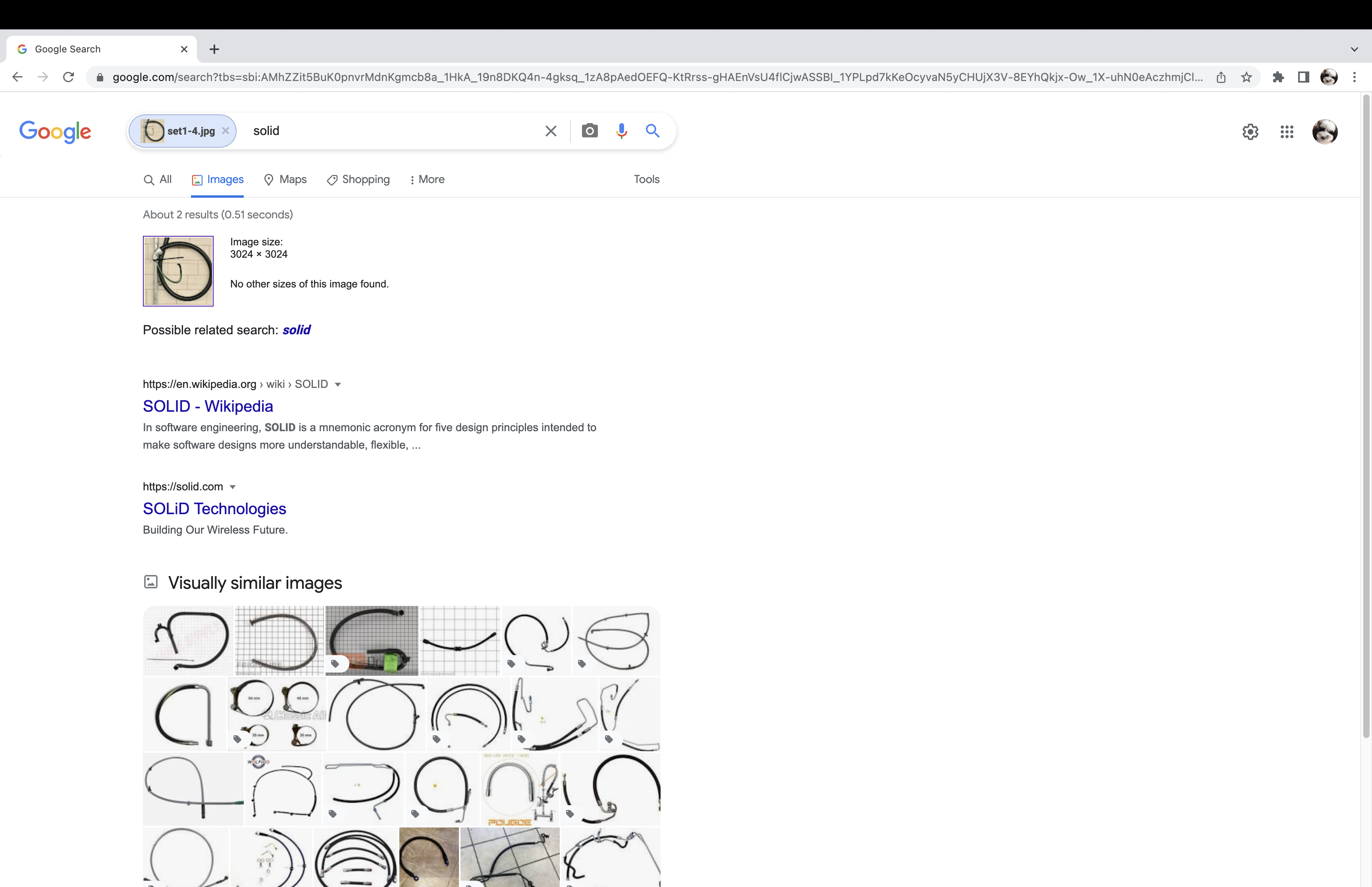
Task: Remove the set1-4.jpg image chip
Action: (226, 131)
